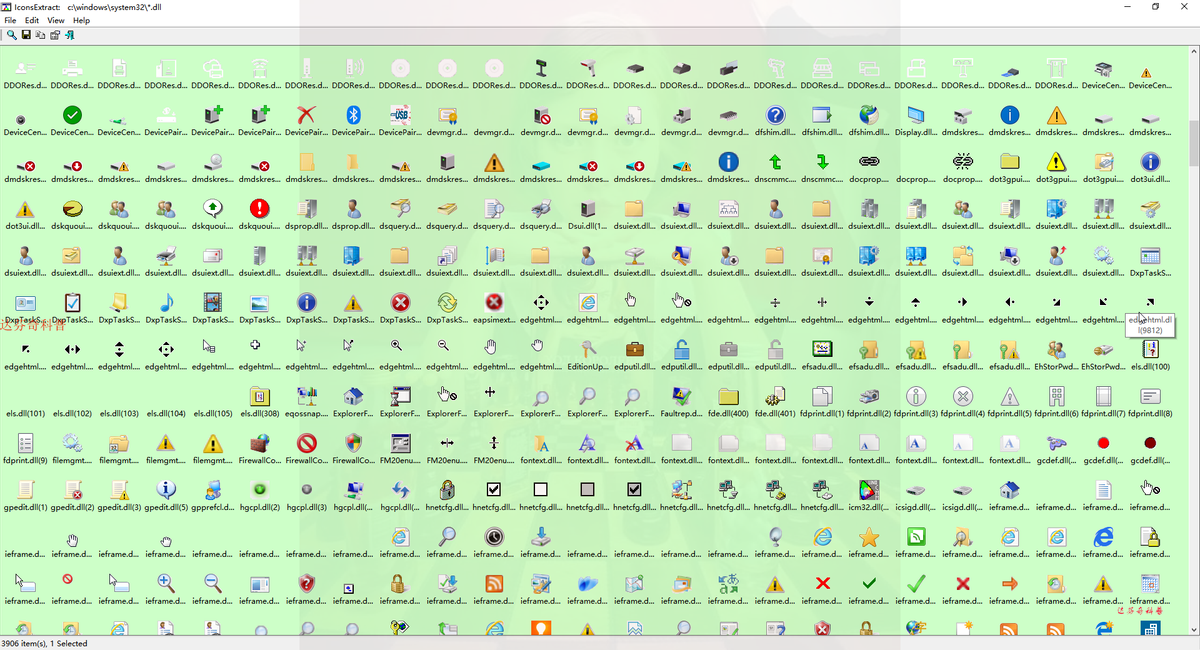Select the gpedit.dll(5) info balloon icon
This screenshot has height=650, width=1200.
click(166, 490)
